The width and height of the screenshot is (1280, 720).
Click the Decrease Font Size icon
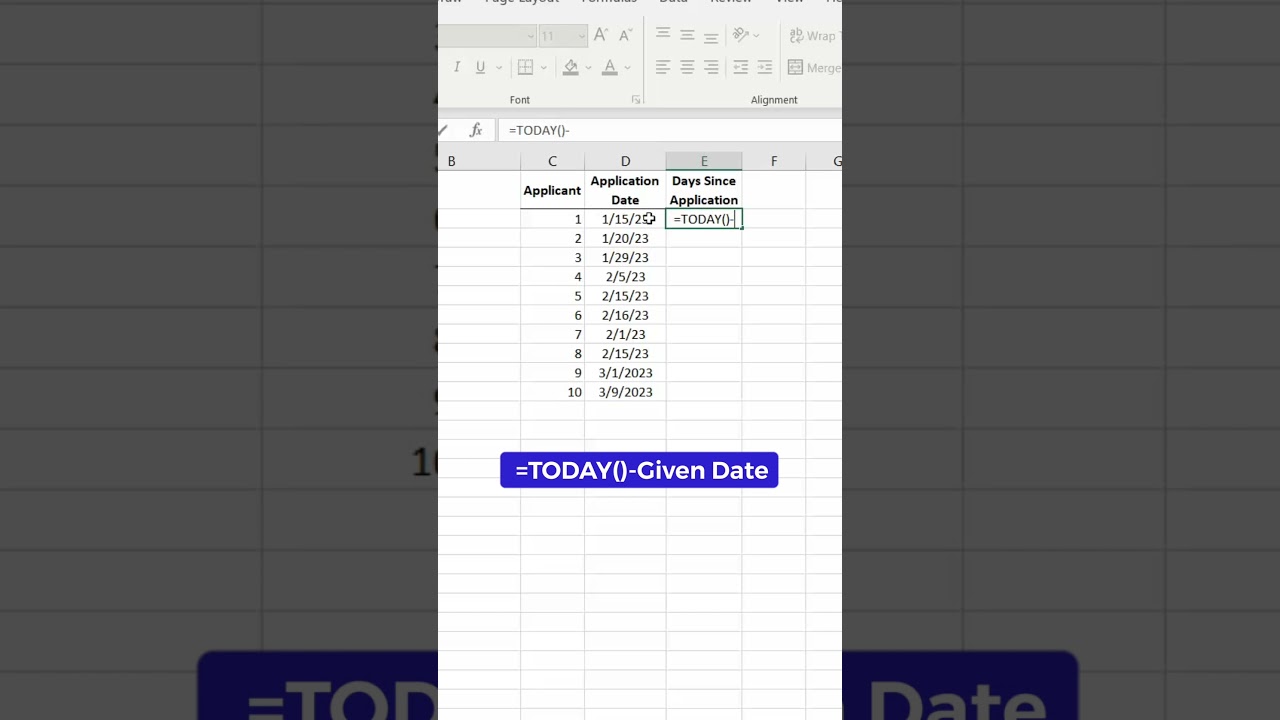coord(624,34)
